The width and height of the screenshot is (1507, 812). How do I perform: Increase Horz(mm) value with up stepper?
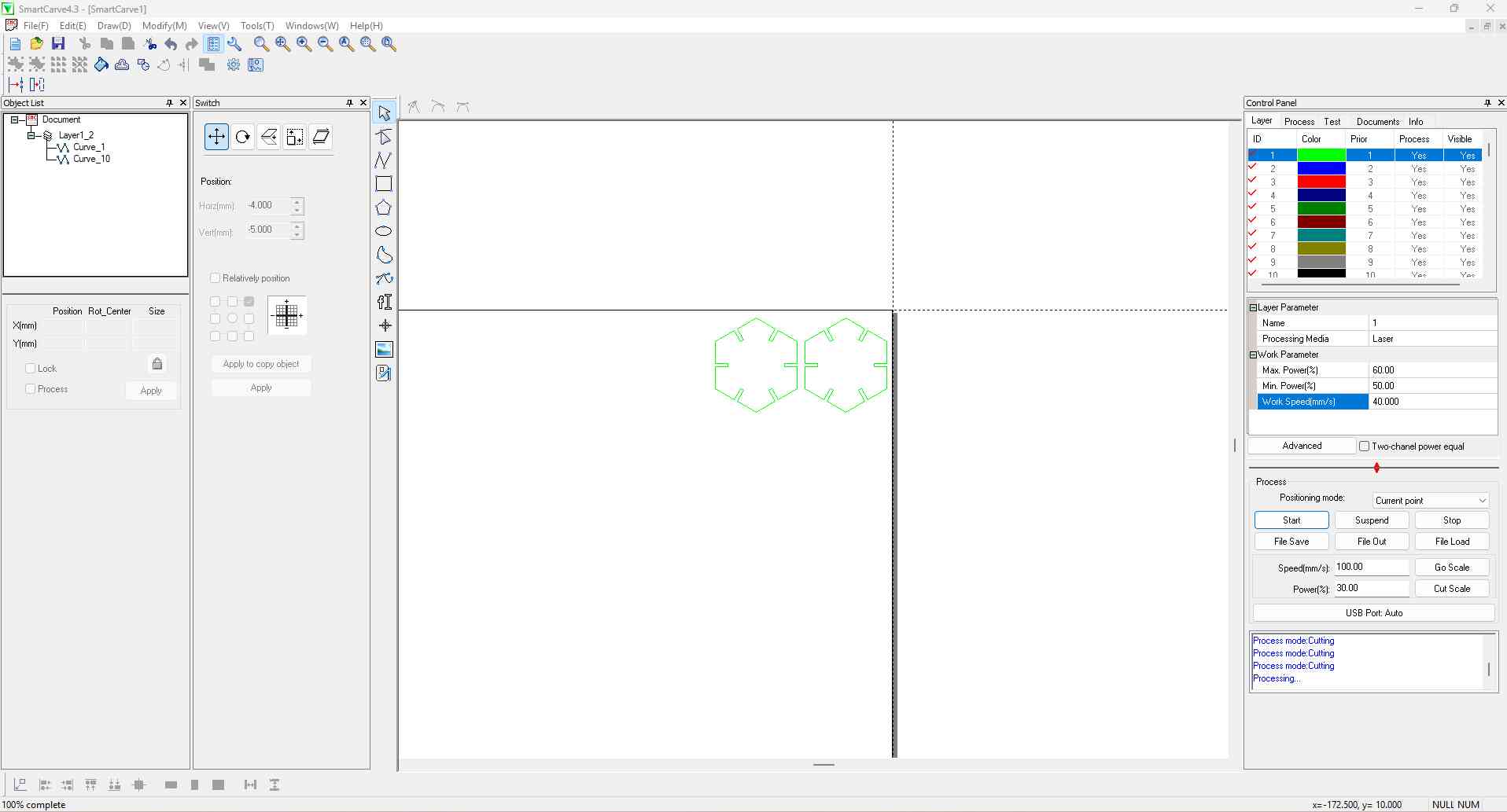[x=297, y=201]
